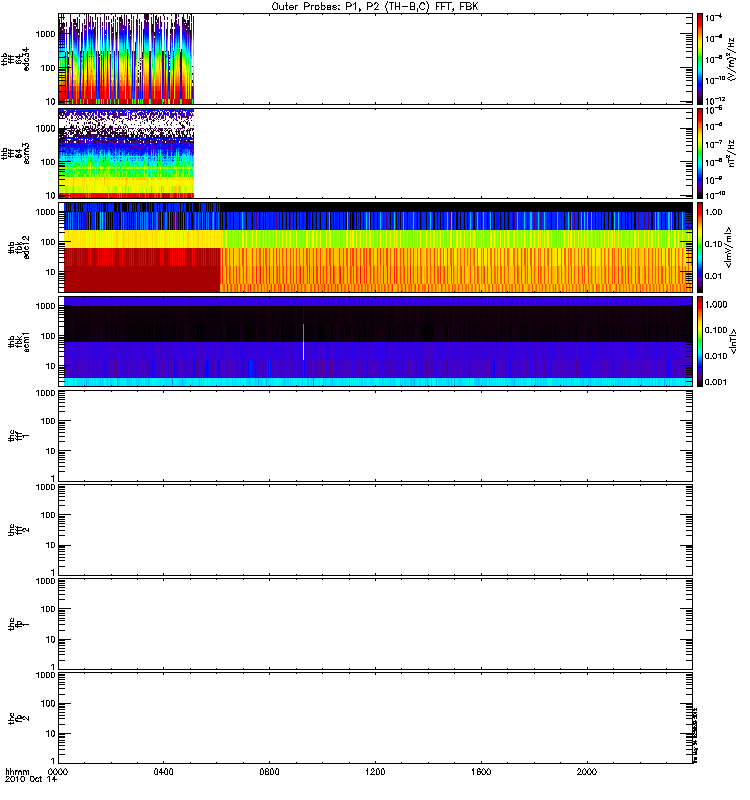Click the vertical timestamp text at bottom right
This screenshot has width=750, height=800.
695,735
